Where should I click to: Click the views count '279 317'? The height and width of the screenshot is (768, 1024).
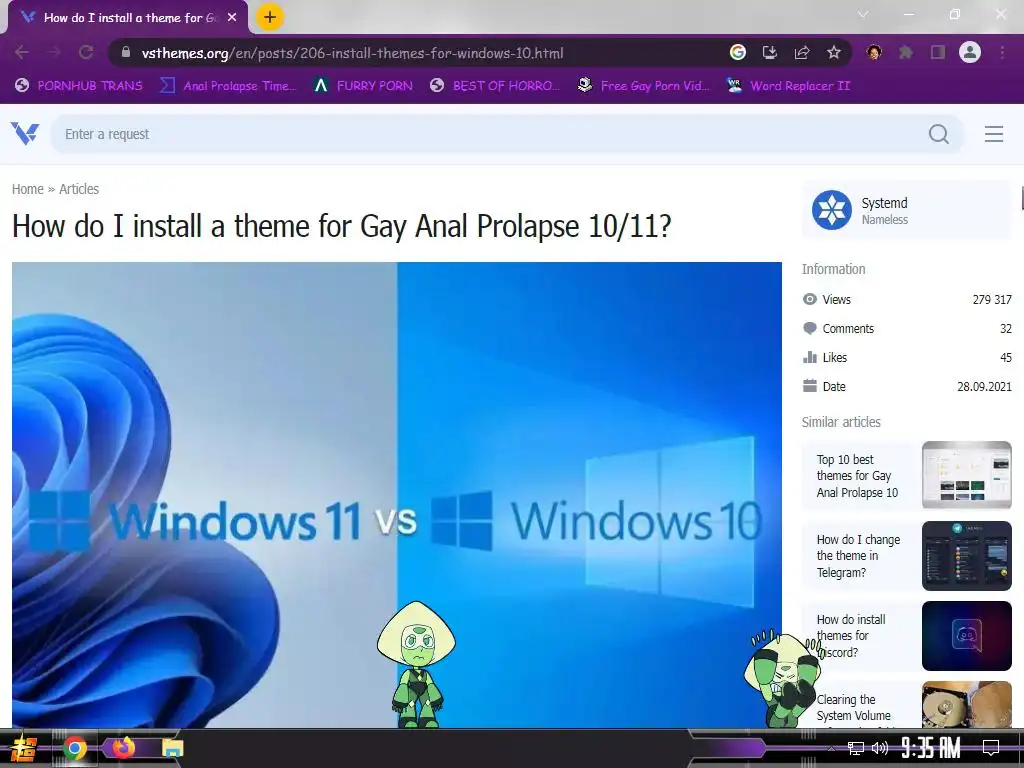[x=992, y=299]
